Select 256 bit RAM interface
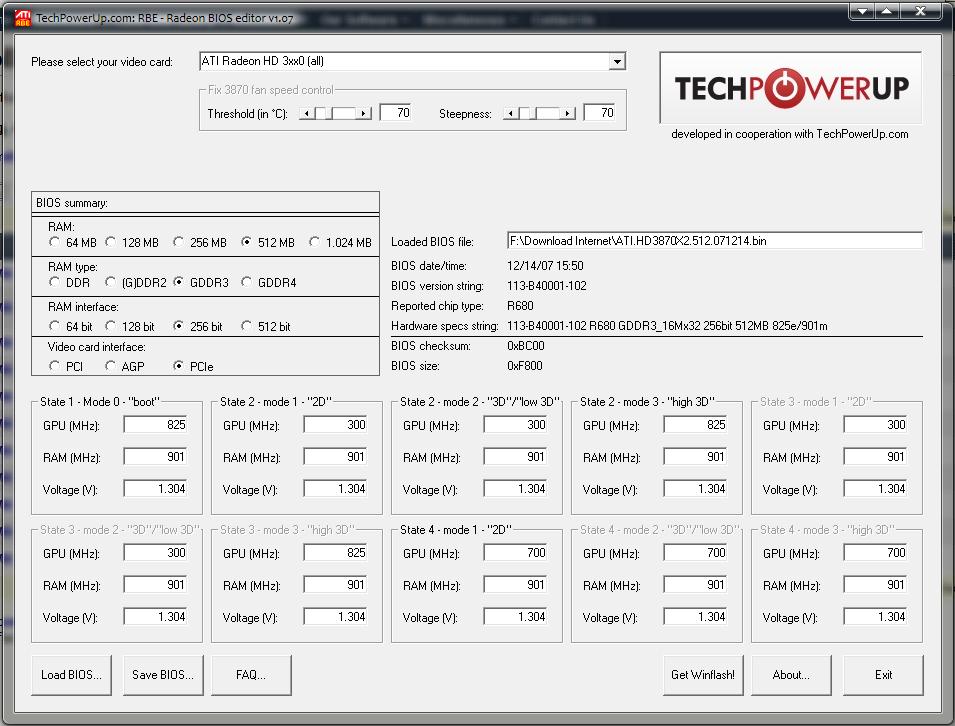Viewport: 955px width, 726px height. coord(178,326)
